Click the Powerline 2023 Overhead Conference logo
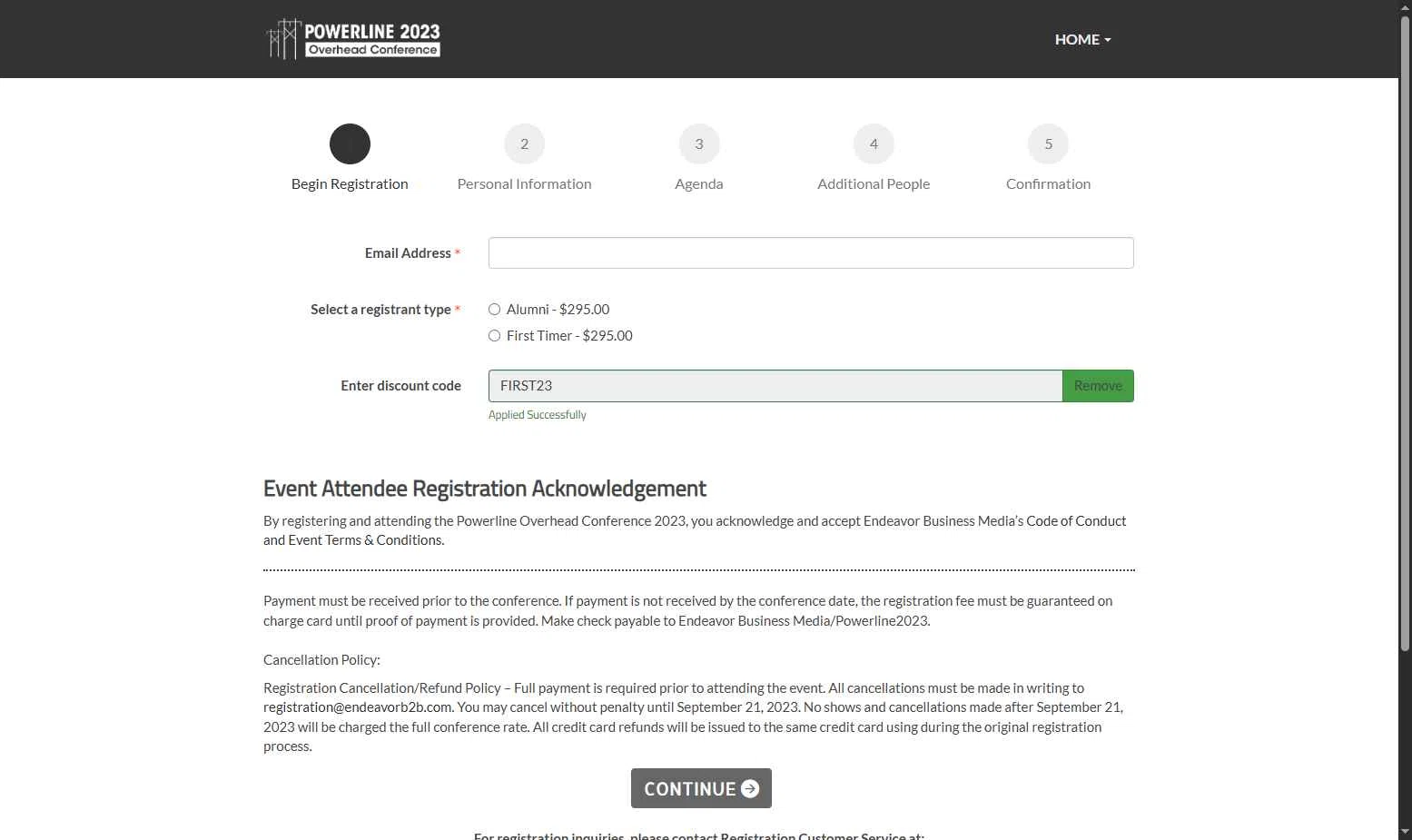Image resolution: width=1412 pixels, height=840 pixels. 353,39
